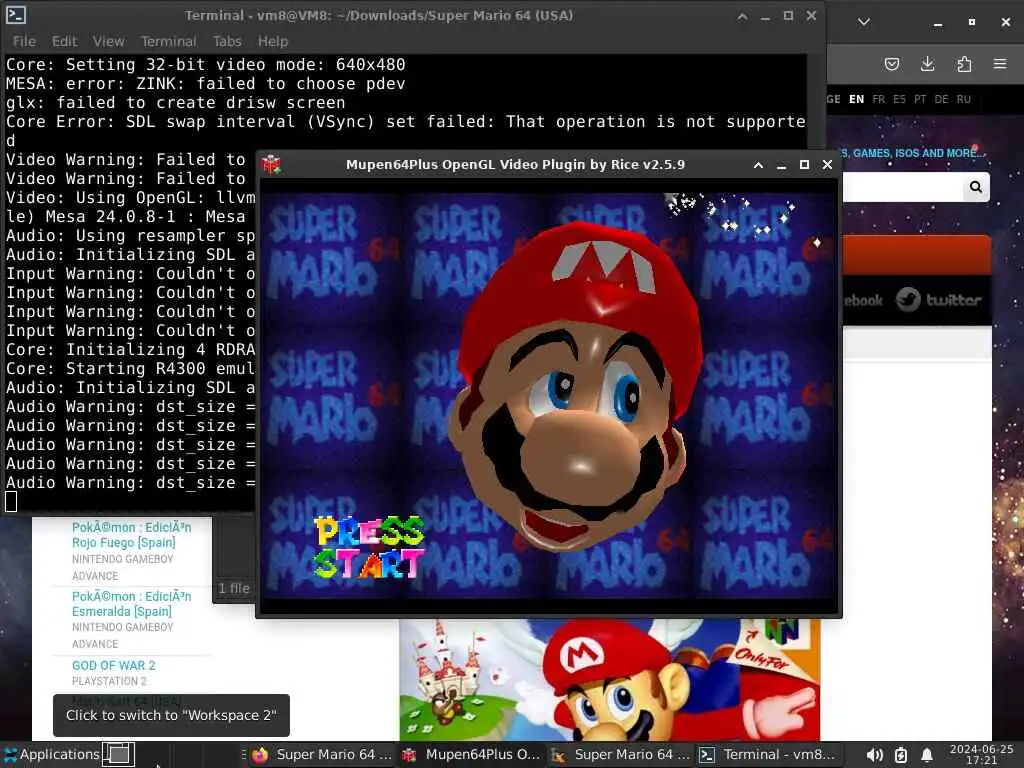Maximize the Terminal window
This screenshot has width=1024, height=768.
coord(788,16)
